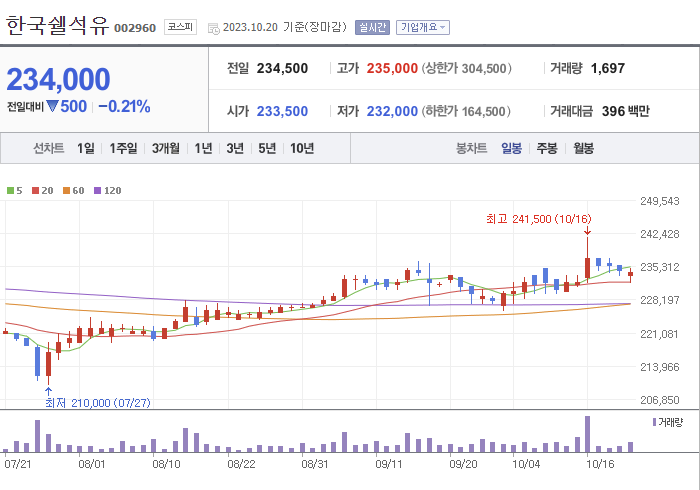Switch to the 일봉 candlestick chart
The height and width of the screenshot is (490, 700).
click(511, 148)
